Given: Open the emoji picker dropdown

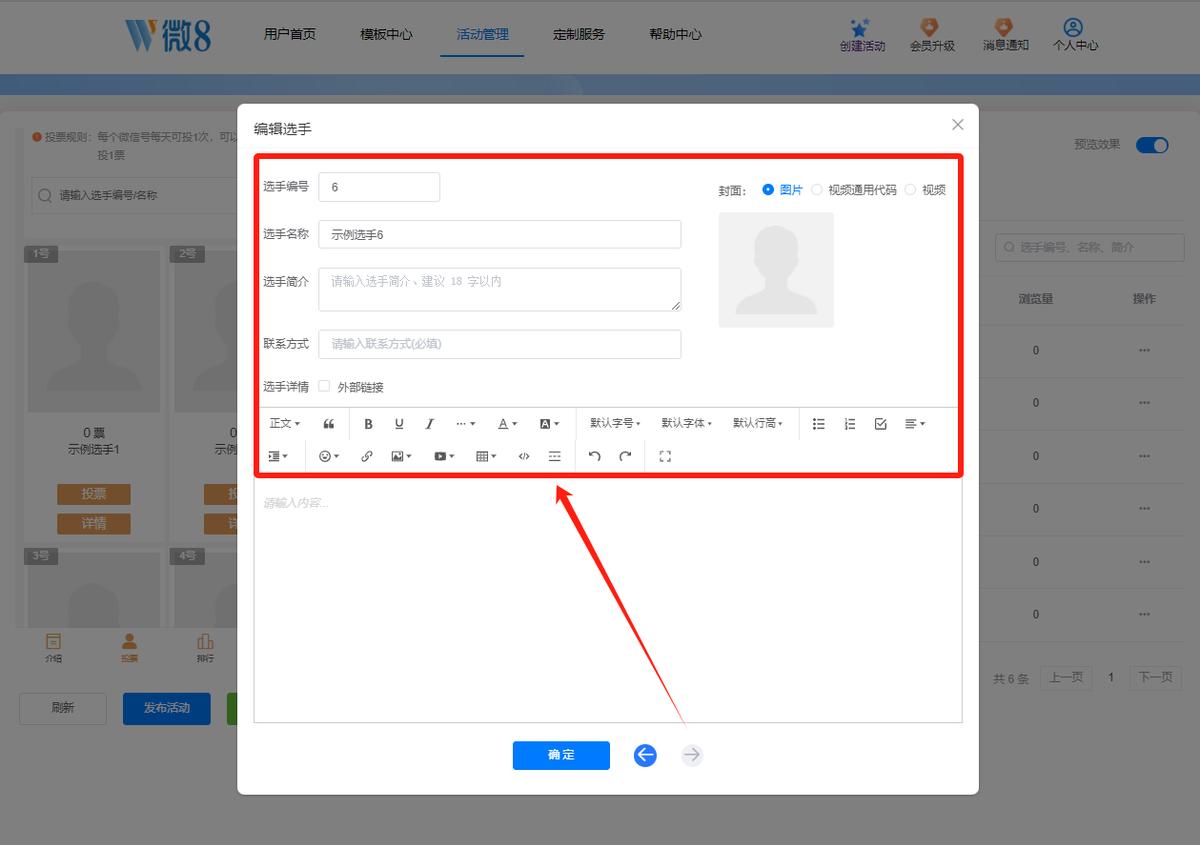Looking at the screenshot, I should pyautogui.click(x=328, y=456).
